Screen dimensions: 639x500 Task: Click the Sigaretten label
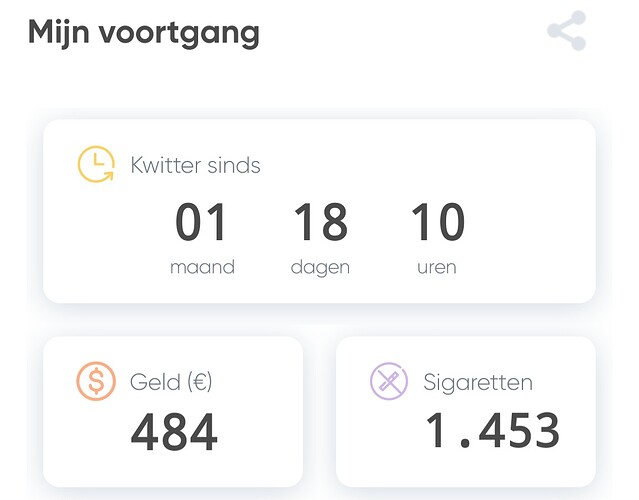click(x=478, y=382)
